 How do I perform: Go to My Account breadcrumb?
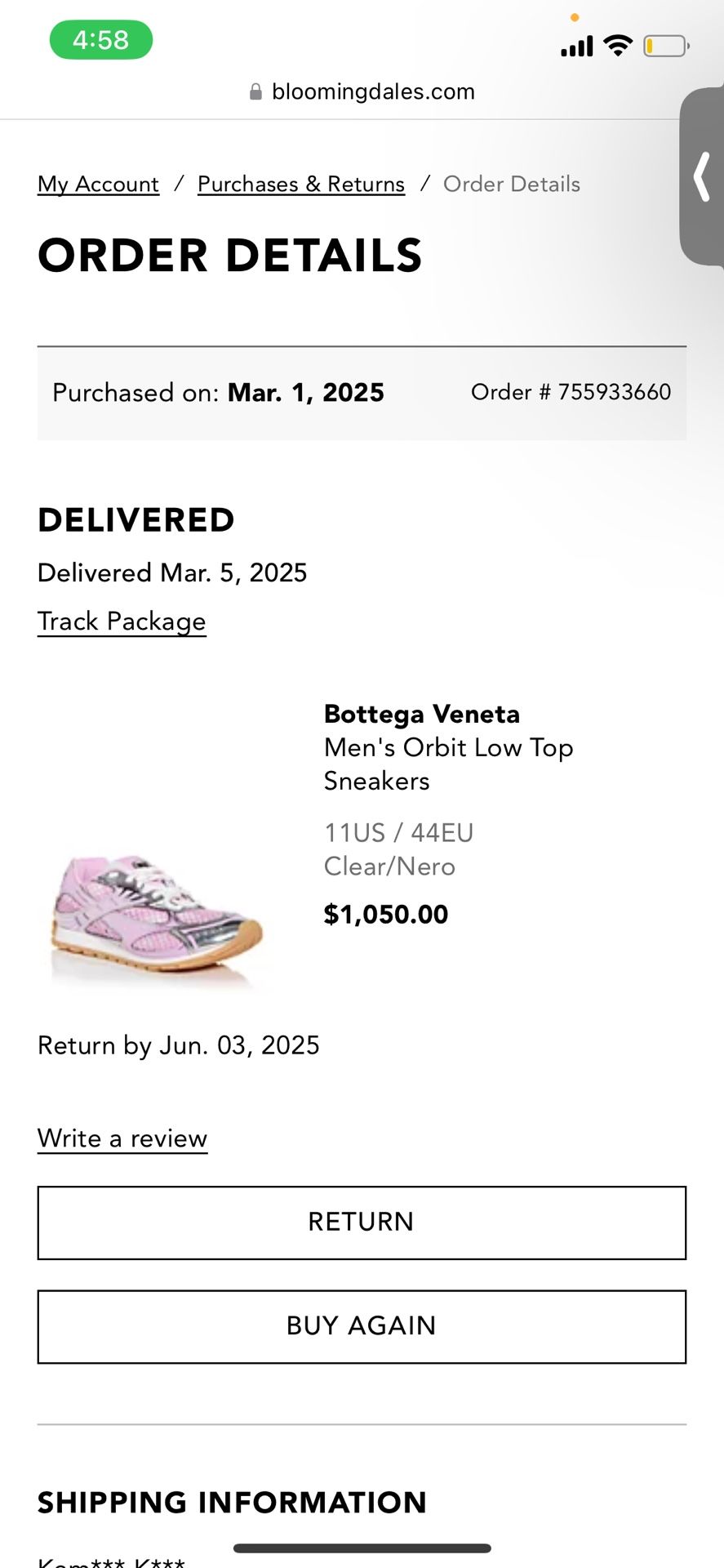tap(98, 185)
